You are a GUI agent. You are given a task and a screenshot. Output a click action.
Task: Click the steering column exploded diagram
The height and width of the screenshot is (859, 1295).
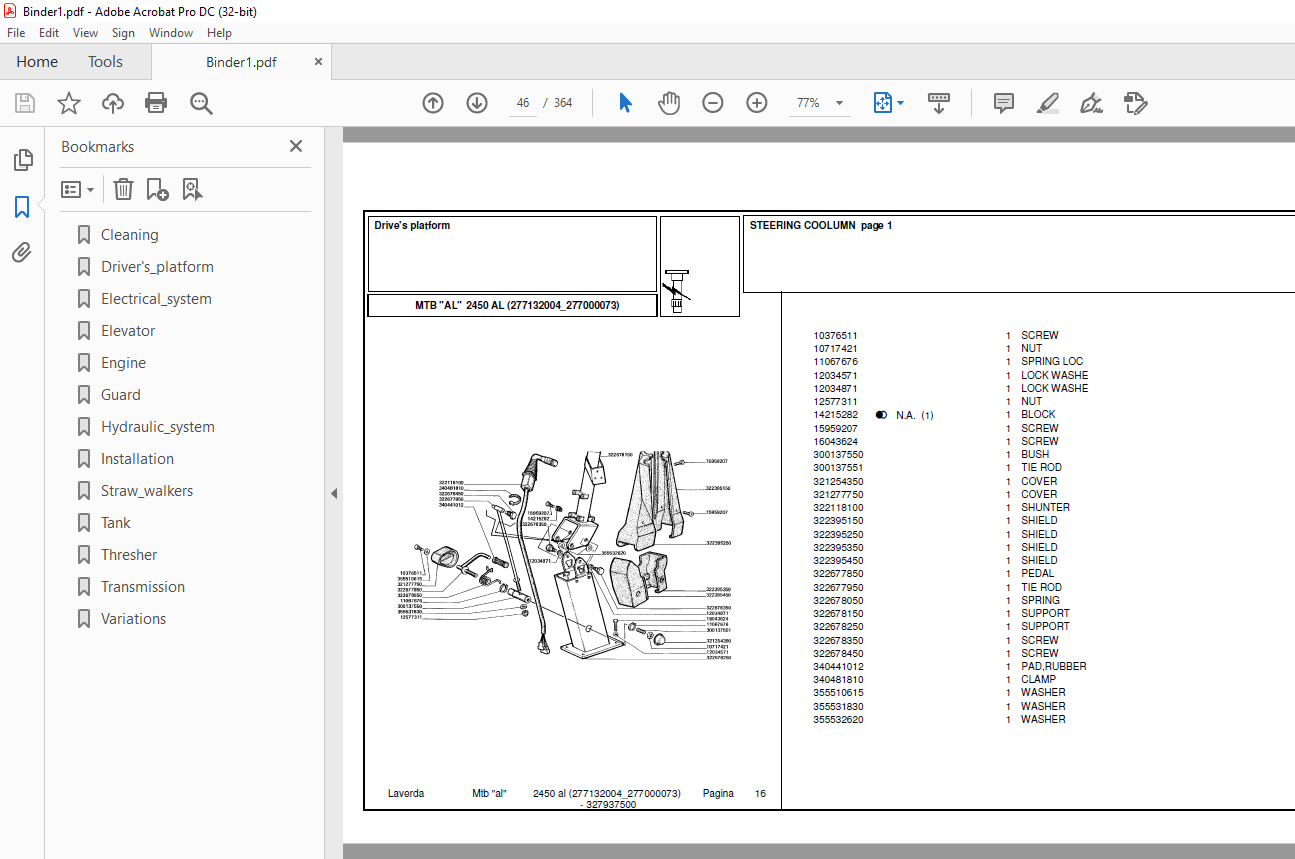coord(565,557)
